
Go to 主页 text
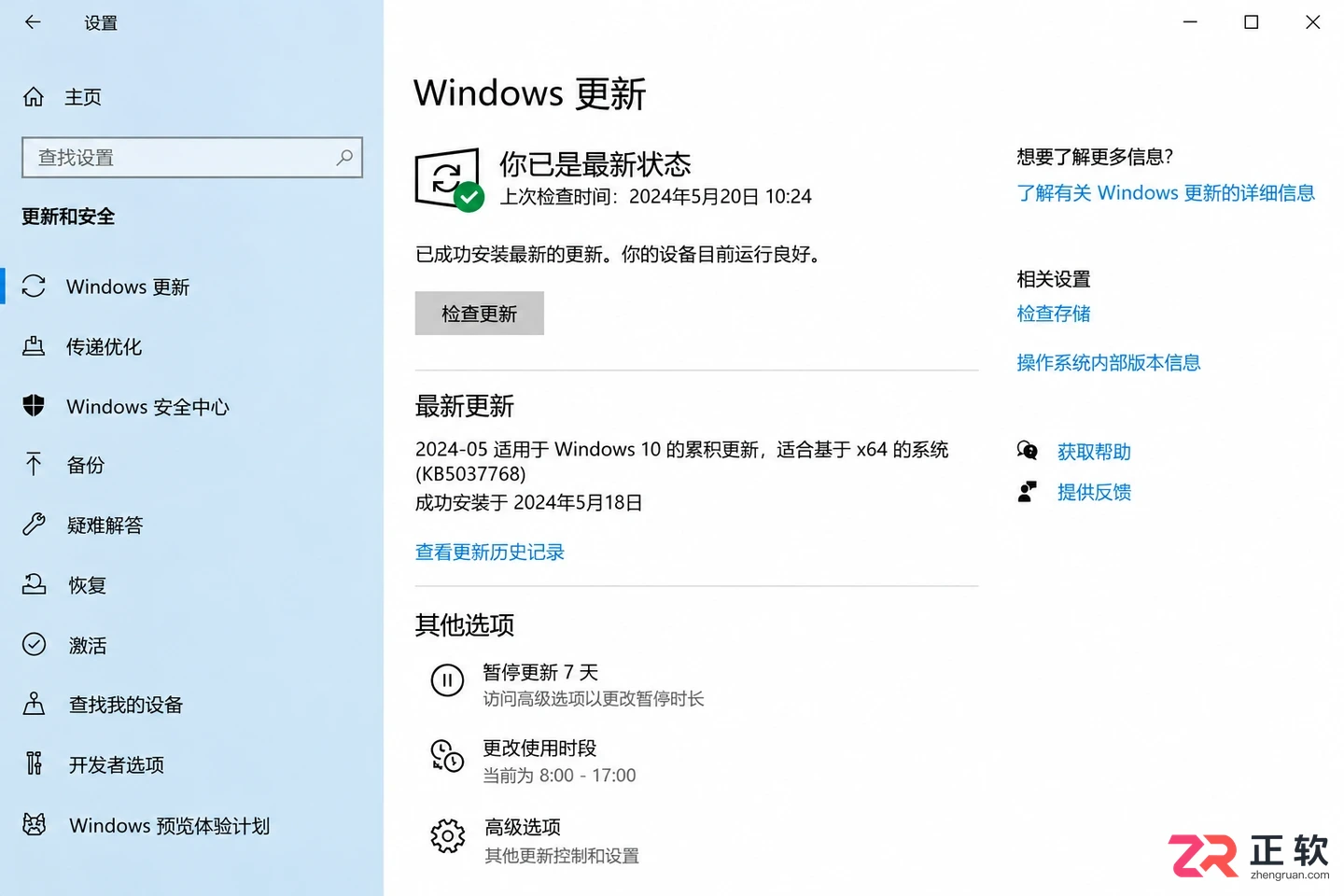point(83,97)
